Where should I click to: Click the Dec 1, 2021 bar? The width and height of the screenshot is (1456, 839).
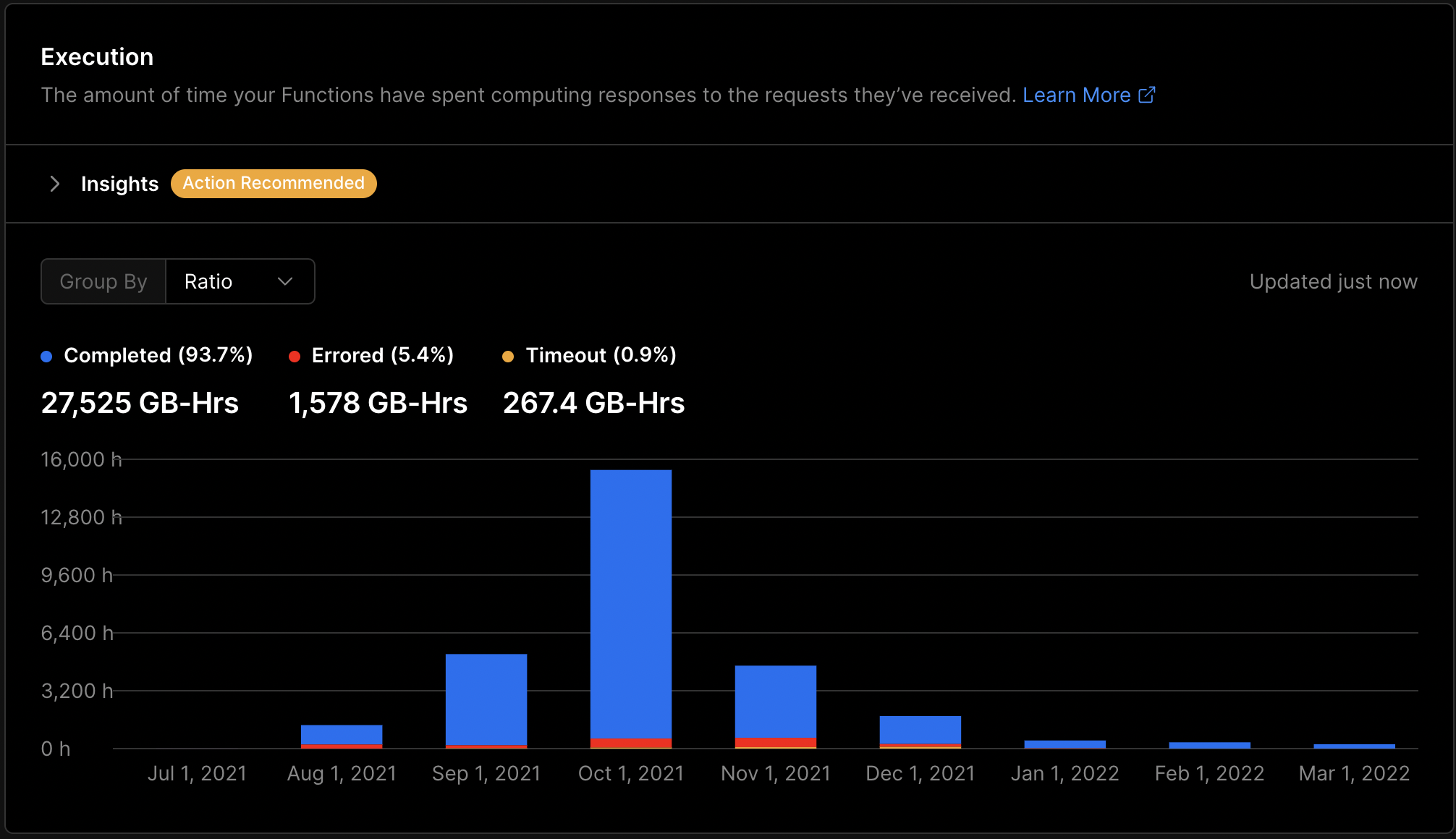coord(920,729)
